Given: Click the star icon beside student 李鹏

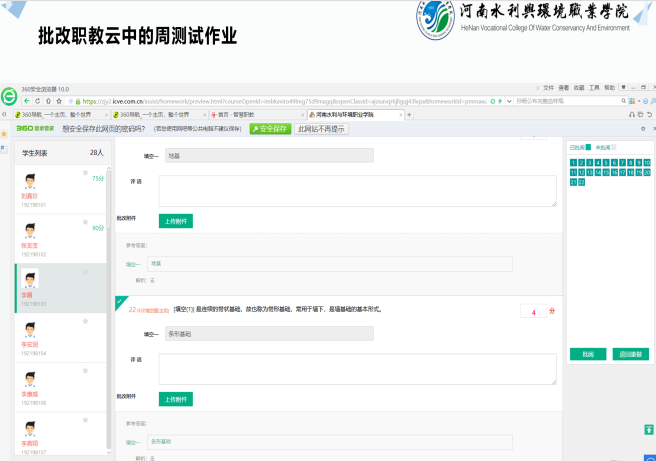Looking at the screenshot, I should [86, 271].
